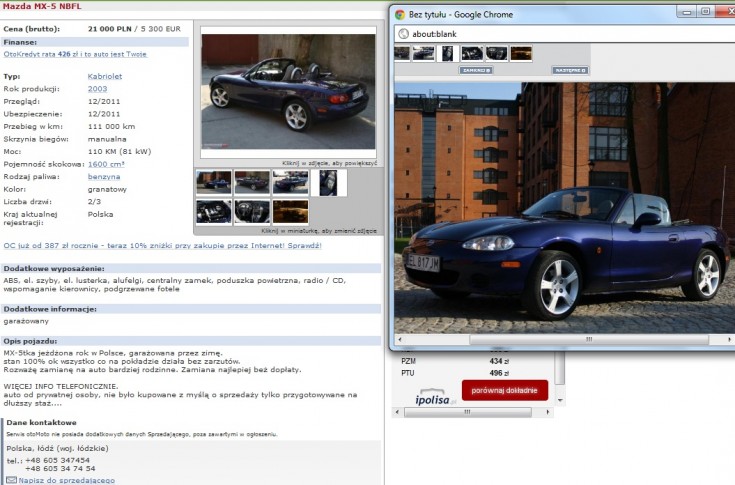Click the mileage value 111 000 km
735x485 pixels.
click(x=112, y=127)
